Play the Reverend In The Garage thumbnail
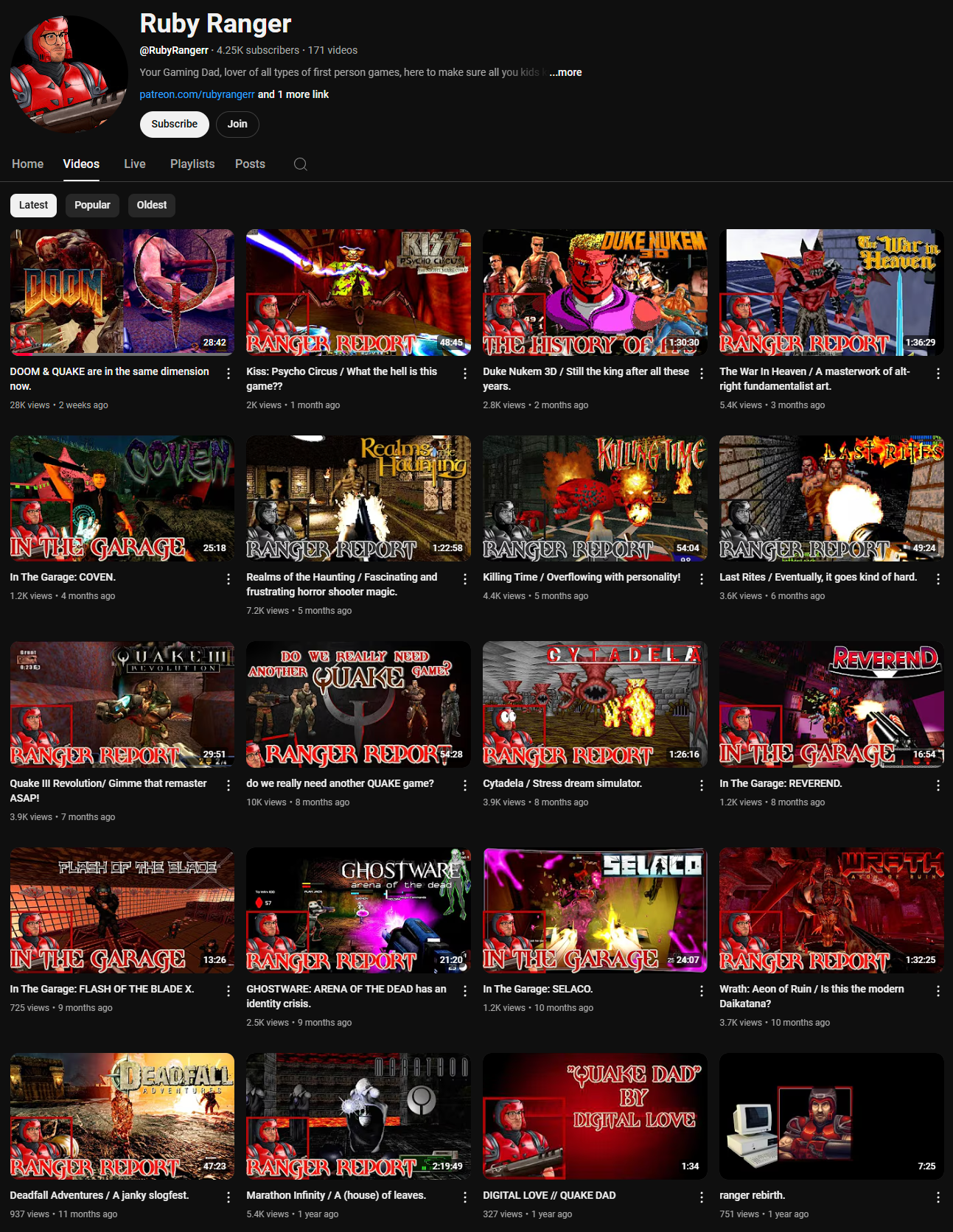The height and width of the screenshot is (1232, 953). point(831,704)
